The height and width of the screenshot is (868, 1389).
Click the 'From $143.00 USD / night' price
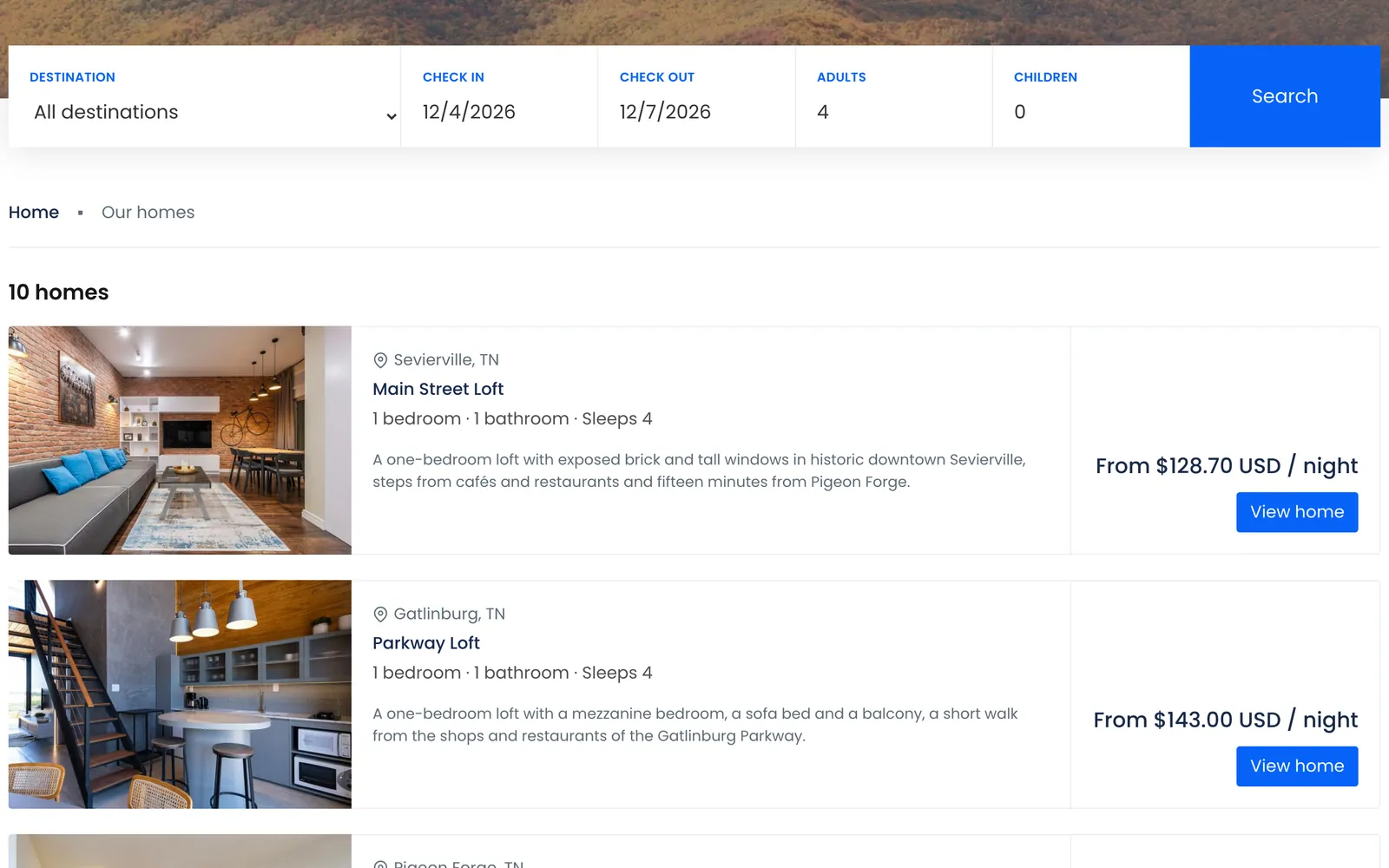point(1226,720)
